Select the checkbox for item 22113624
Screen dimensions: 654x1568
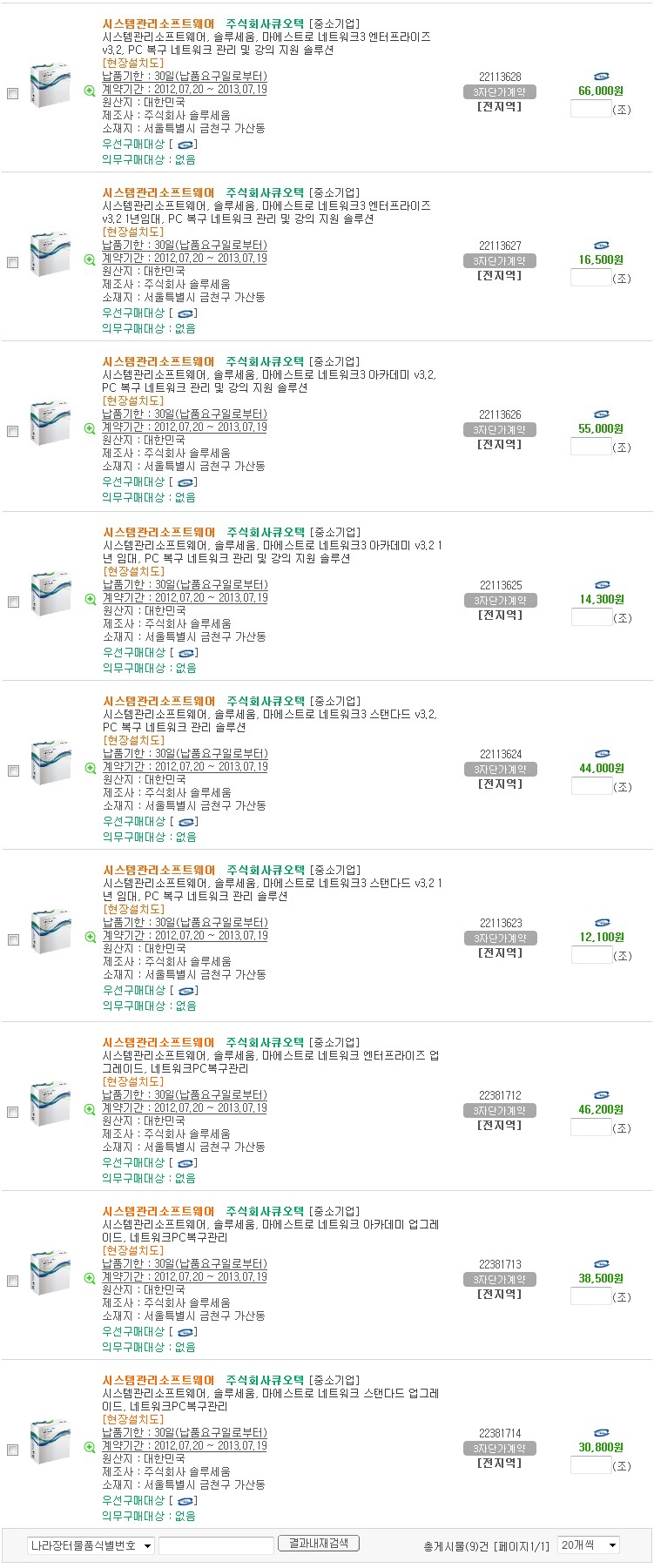tap(13, 771)
